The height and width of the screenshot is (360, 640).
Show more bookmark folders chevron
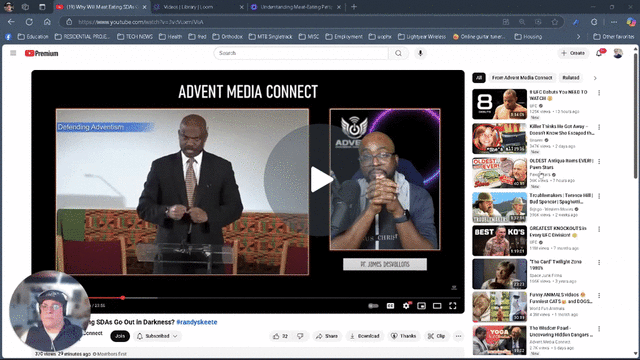coord(578,37)
